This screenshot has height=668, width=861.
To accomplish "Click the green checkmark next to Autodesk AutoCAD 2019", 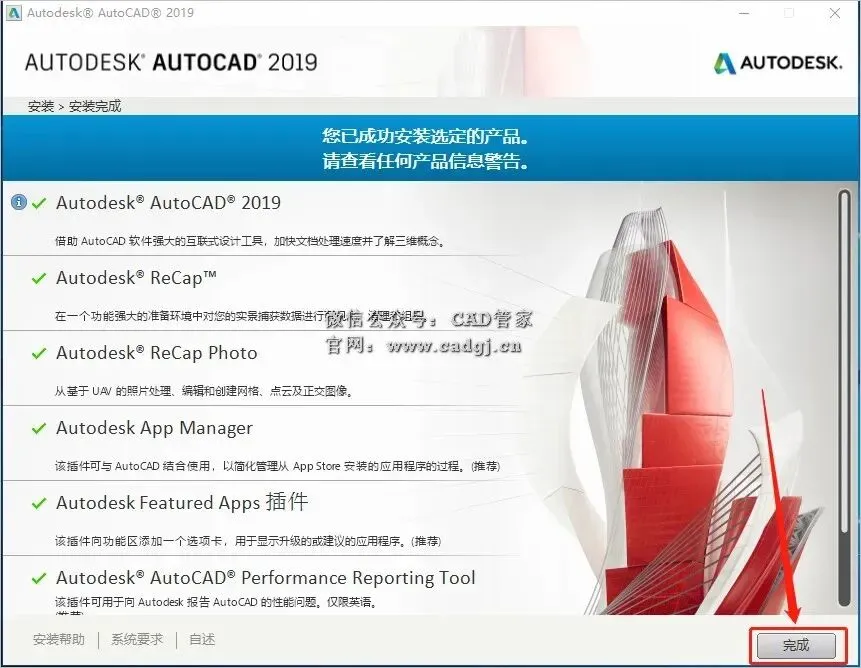I will (x=39, y=204).
